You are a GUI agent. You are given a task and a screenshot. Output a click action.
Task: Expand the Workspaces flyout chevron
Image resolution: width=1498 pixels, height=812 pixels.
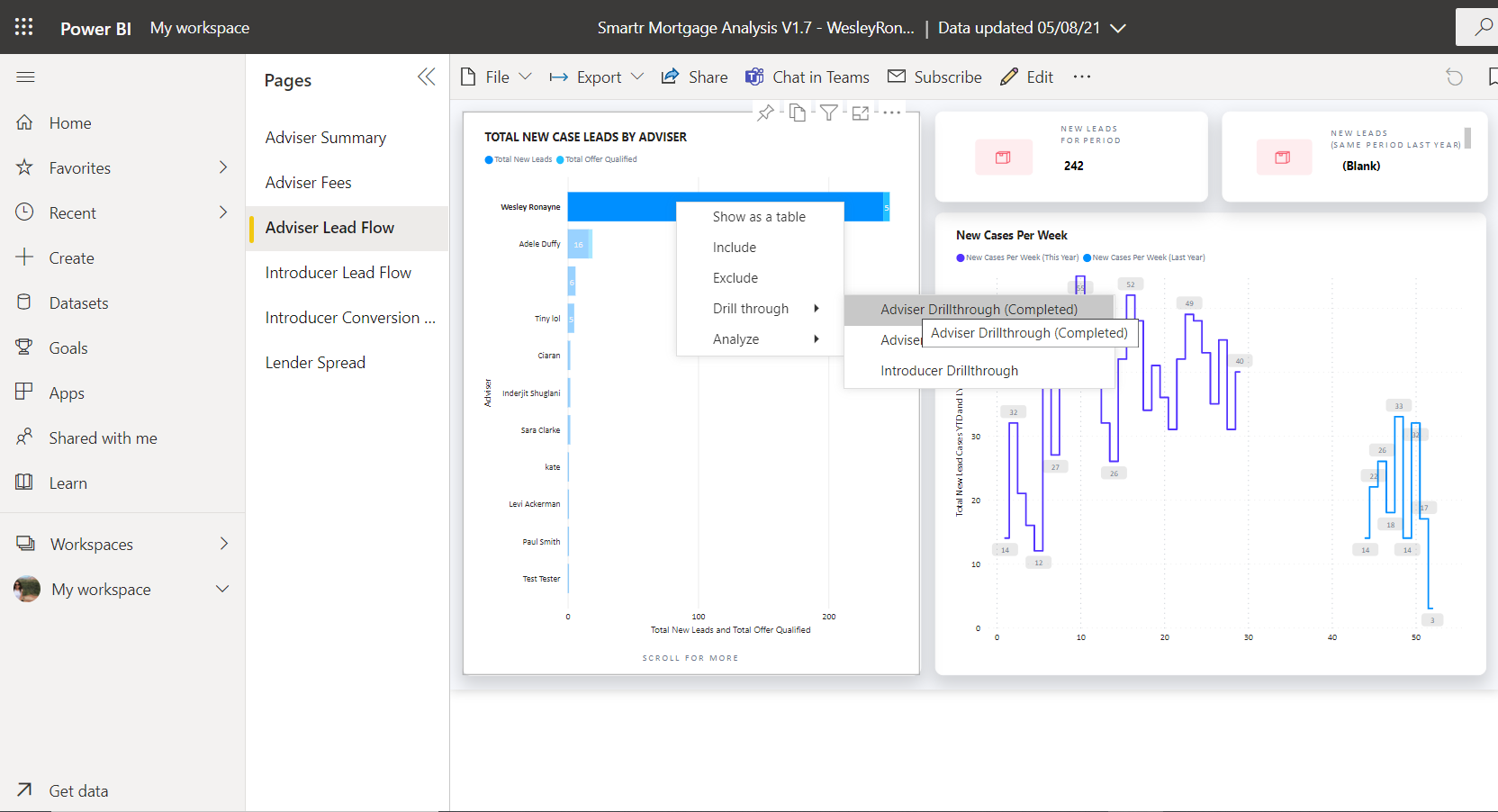coord(223,544)
